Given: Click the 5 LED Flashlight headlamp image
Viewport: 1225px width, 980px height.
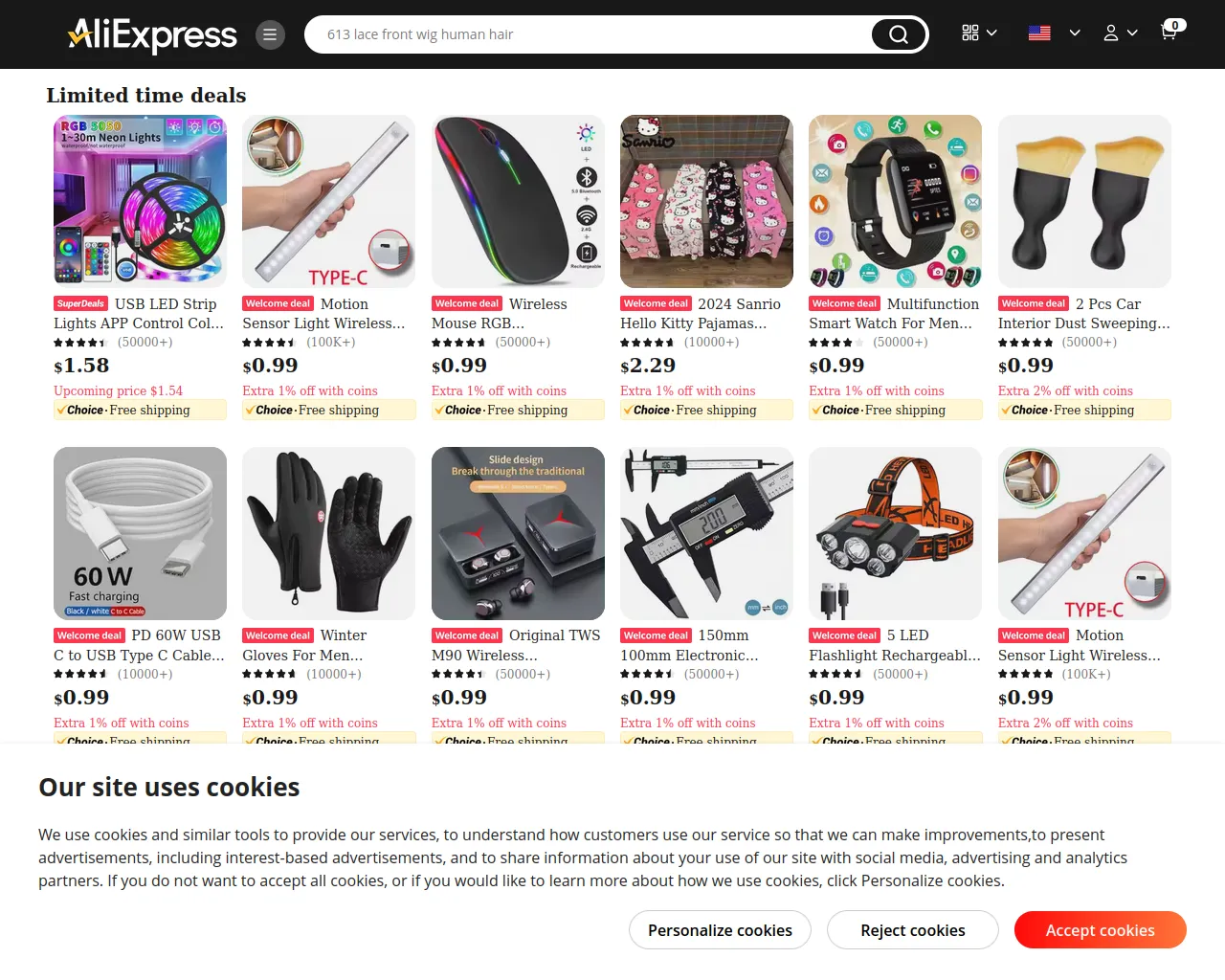Looking at the screenshot, I should [x=895, y=533].
